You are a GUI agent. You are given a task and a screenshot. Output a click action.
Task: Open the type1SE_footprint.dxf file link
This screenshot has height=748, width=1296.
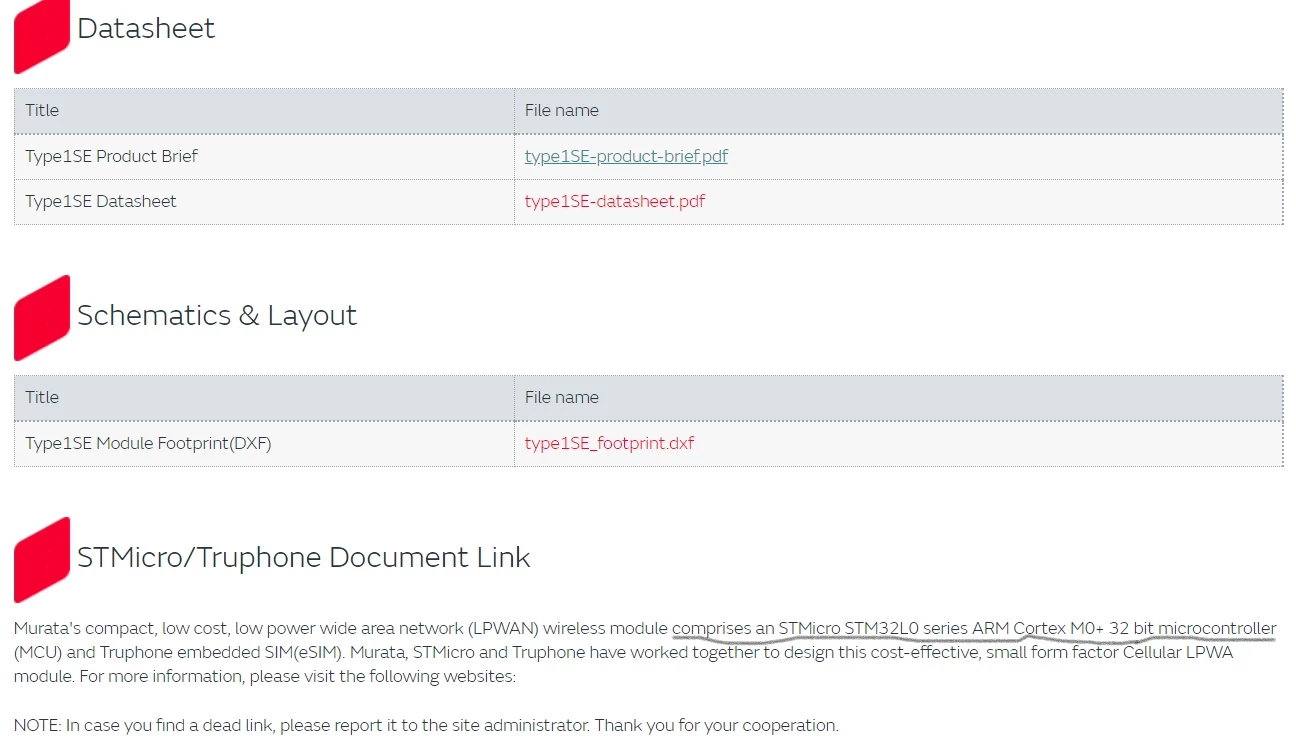(x=609, y=443)
